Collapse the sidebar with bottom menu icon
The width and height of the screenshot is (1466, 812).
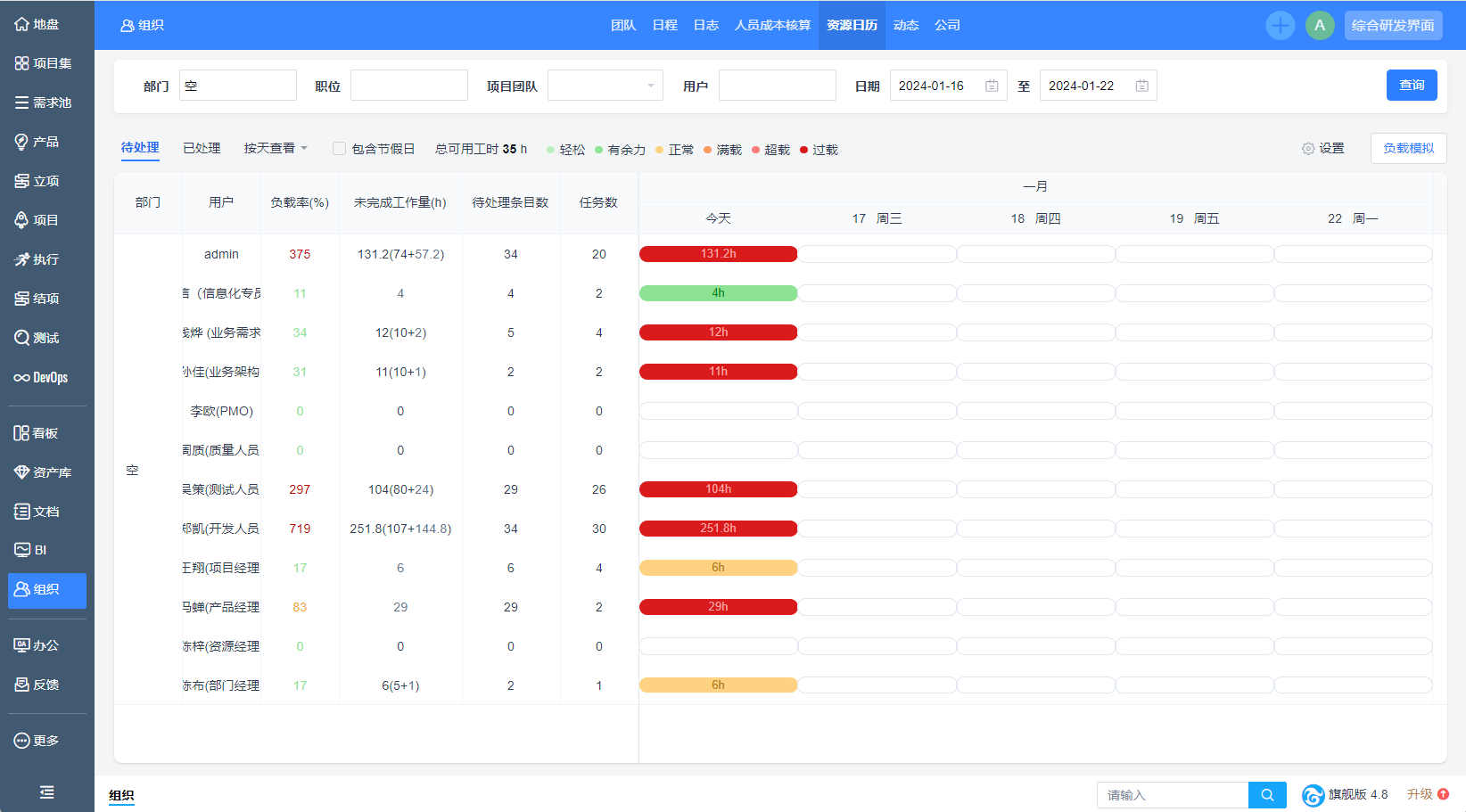(47, 791)
